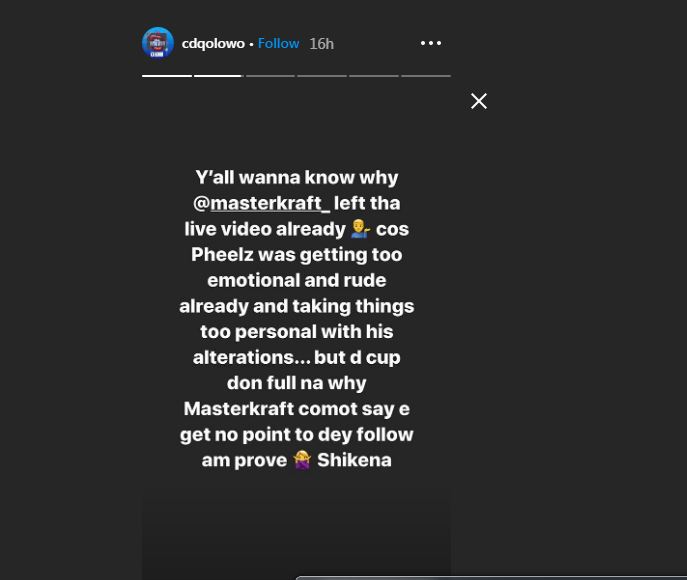Image resolution: width=687 pixels, height=580 pixels.
Task: Close the story with the X icon
Action: pyautogui.click(x=479, y=101)
